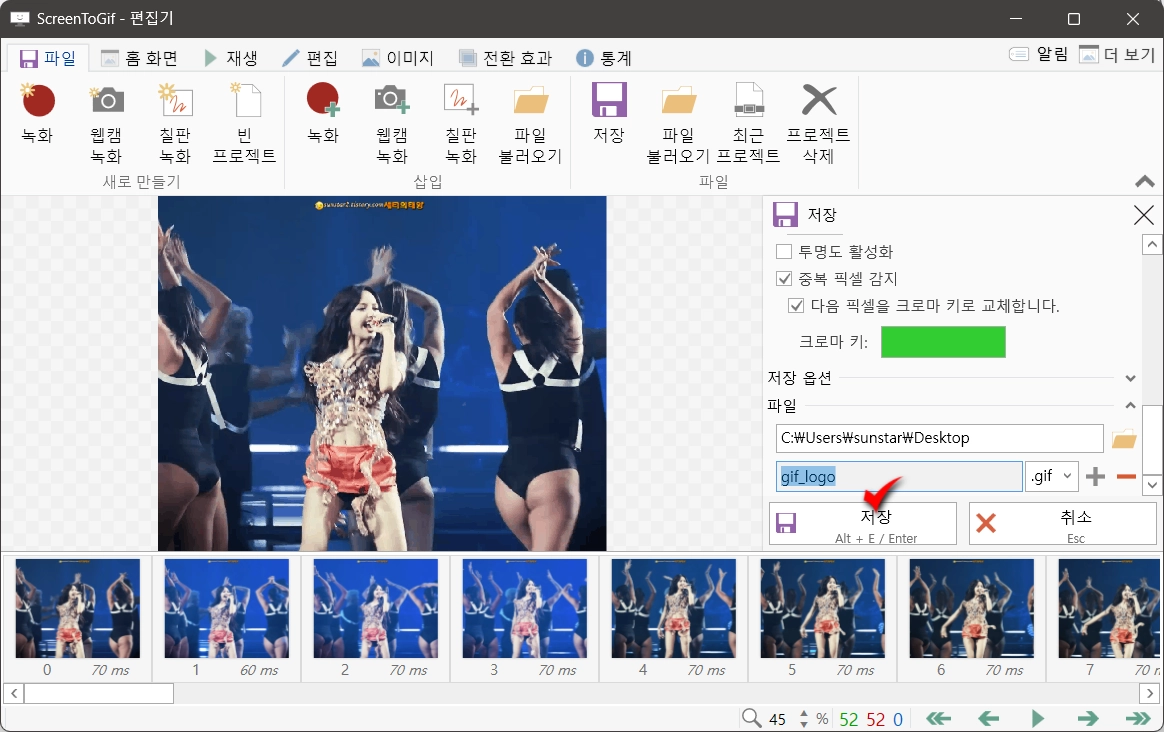This screenshot has width=1164, height=732.
Task: Insert media via 파일 불러오기 in 삽입 group
Action: tap(530, 122)
